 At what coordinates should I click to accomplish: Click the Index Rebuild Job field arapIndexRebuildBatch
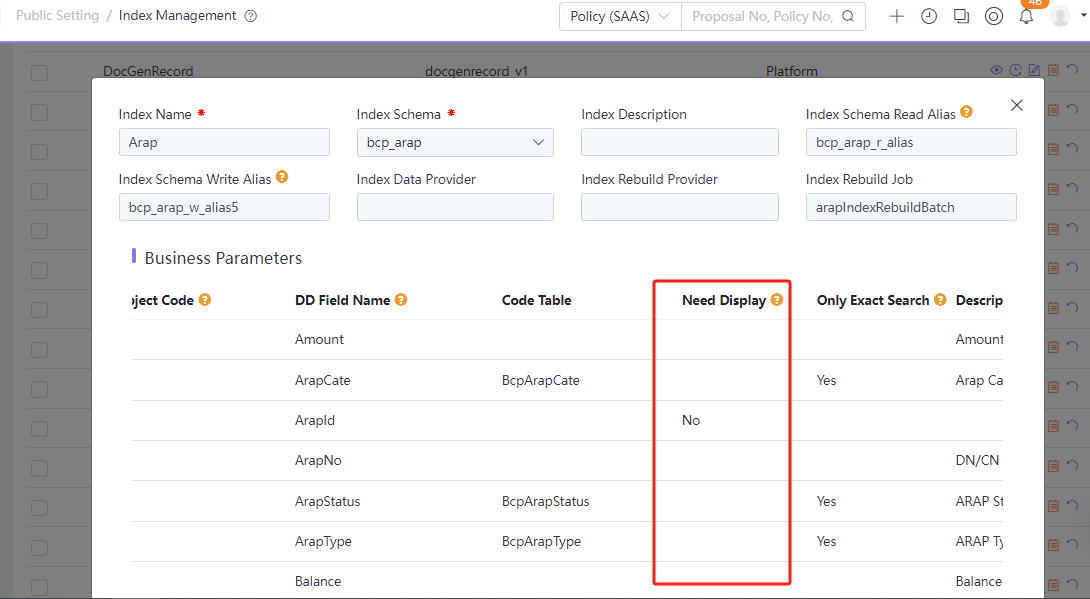coord(911,207)
